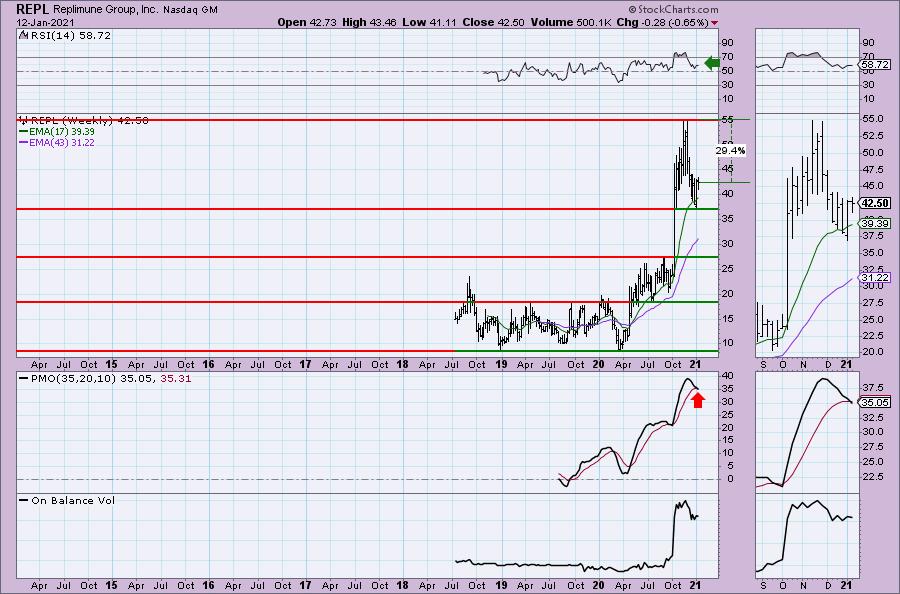The image size is (900, 594).
Task: Click the On Balance Vol label text
Action: click(x=73, y=500)
